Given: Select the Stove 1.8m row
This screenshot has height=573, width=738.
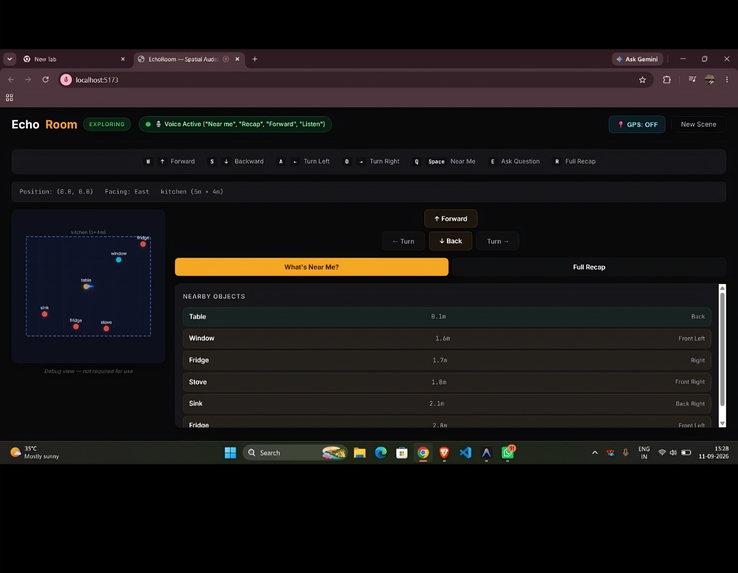Looking at the screenshot, I should [x=447, y=382].
